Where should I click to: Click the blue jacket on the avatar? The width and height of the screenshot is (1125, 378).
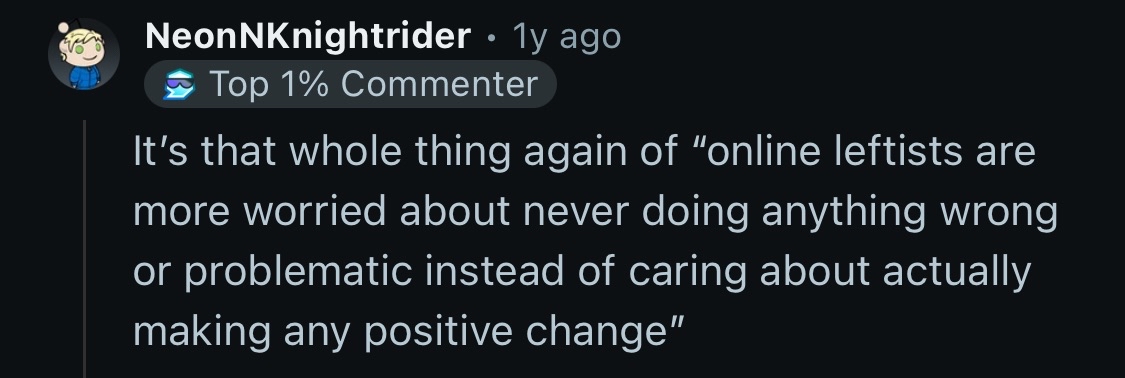click(x=85, y=77)
